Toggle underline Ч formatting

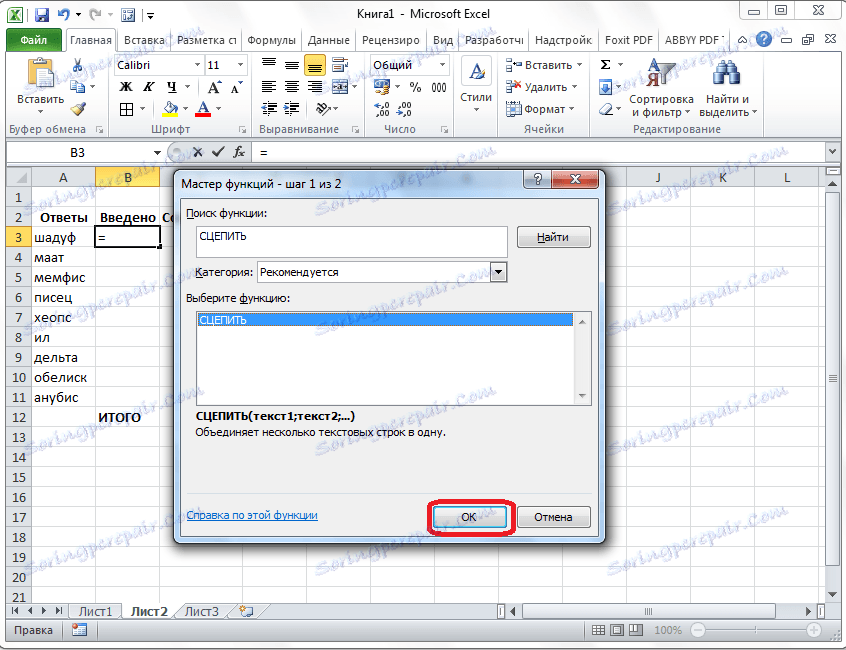tap(172, 87)
